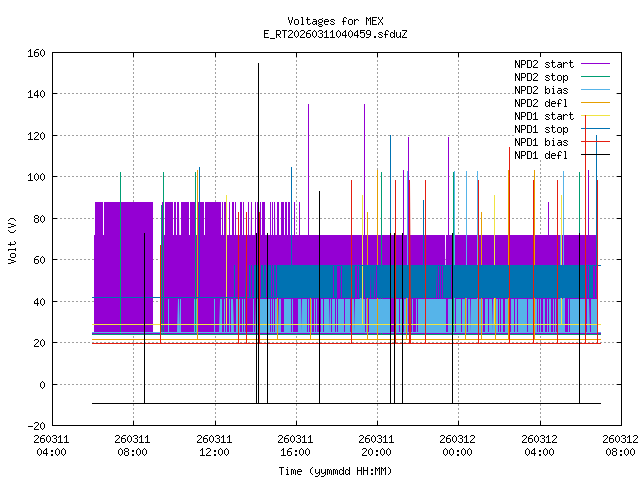Click the 260311 16:00 time tick label
Viewport: 640px width, 480px height.
pyautogui.click(x=295, y=445)
